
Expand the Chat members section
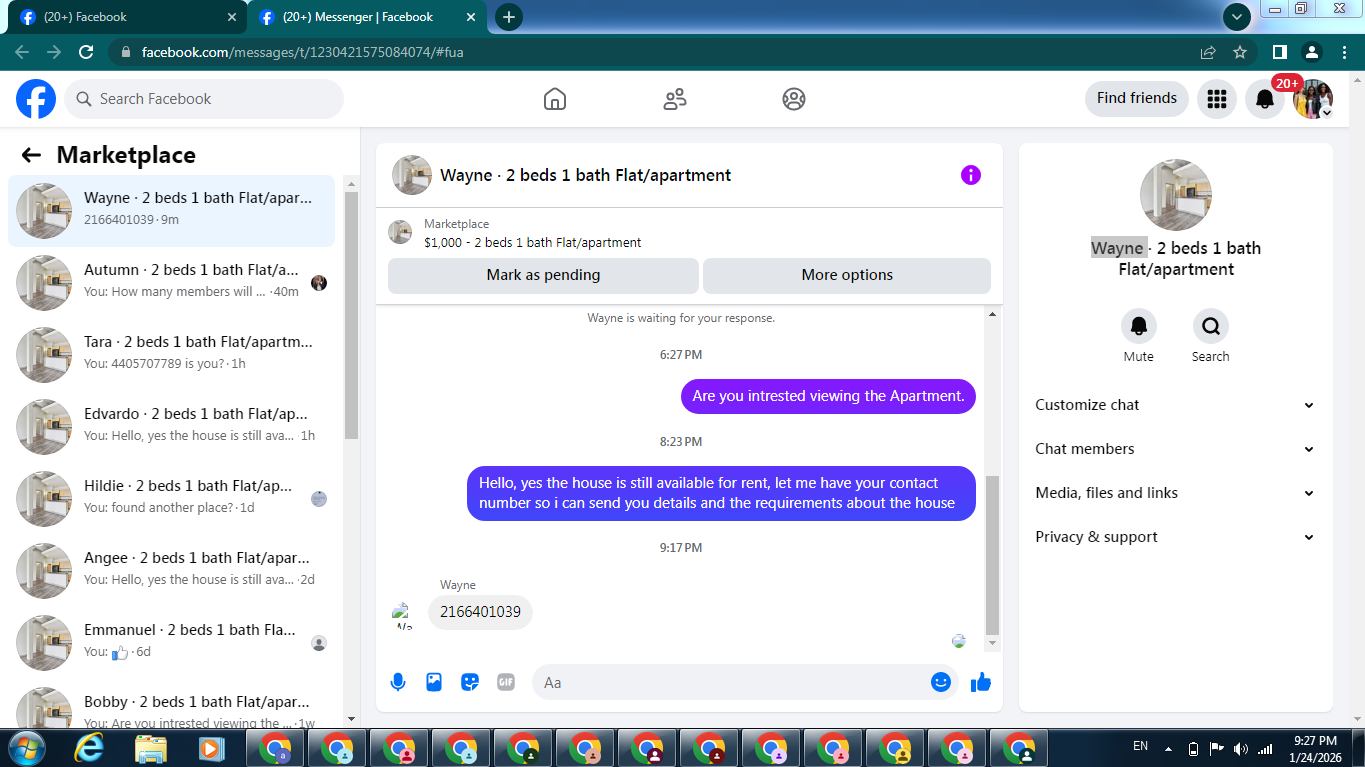1175,449
